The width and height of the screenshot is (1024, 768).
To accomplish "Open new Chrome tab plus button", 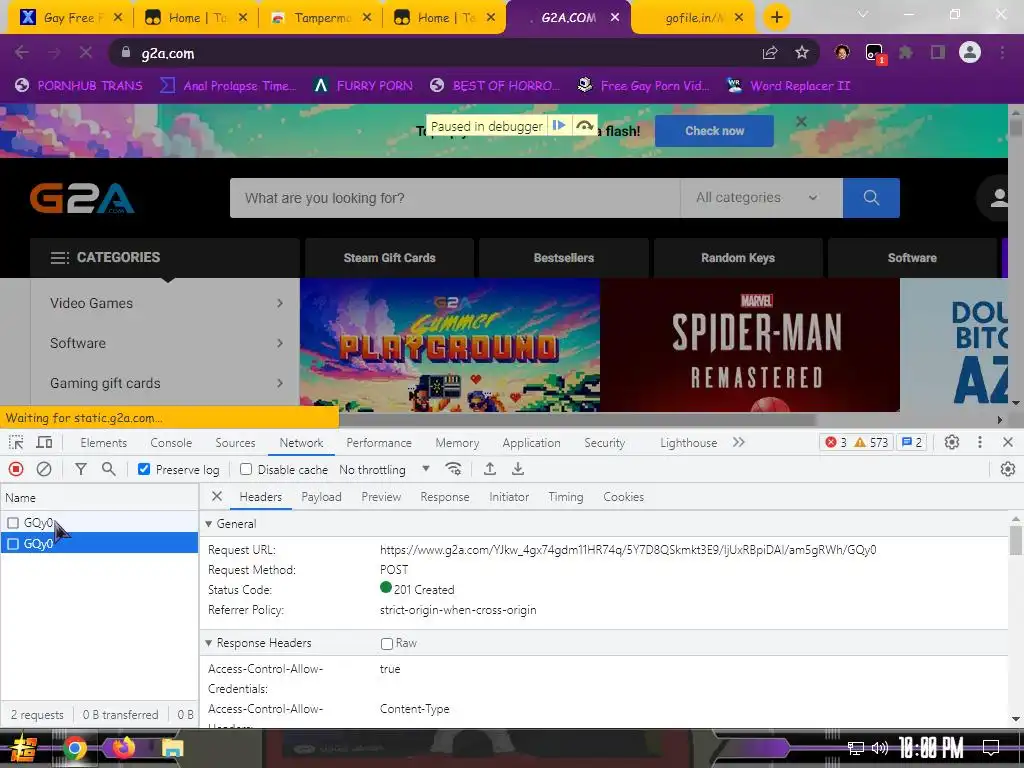I will click(x=776, y=17).
